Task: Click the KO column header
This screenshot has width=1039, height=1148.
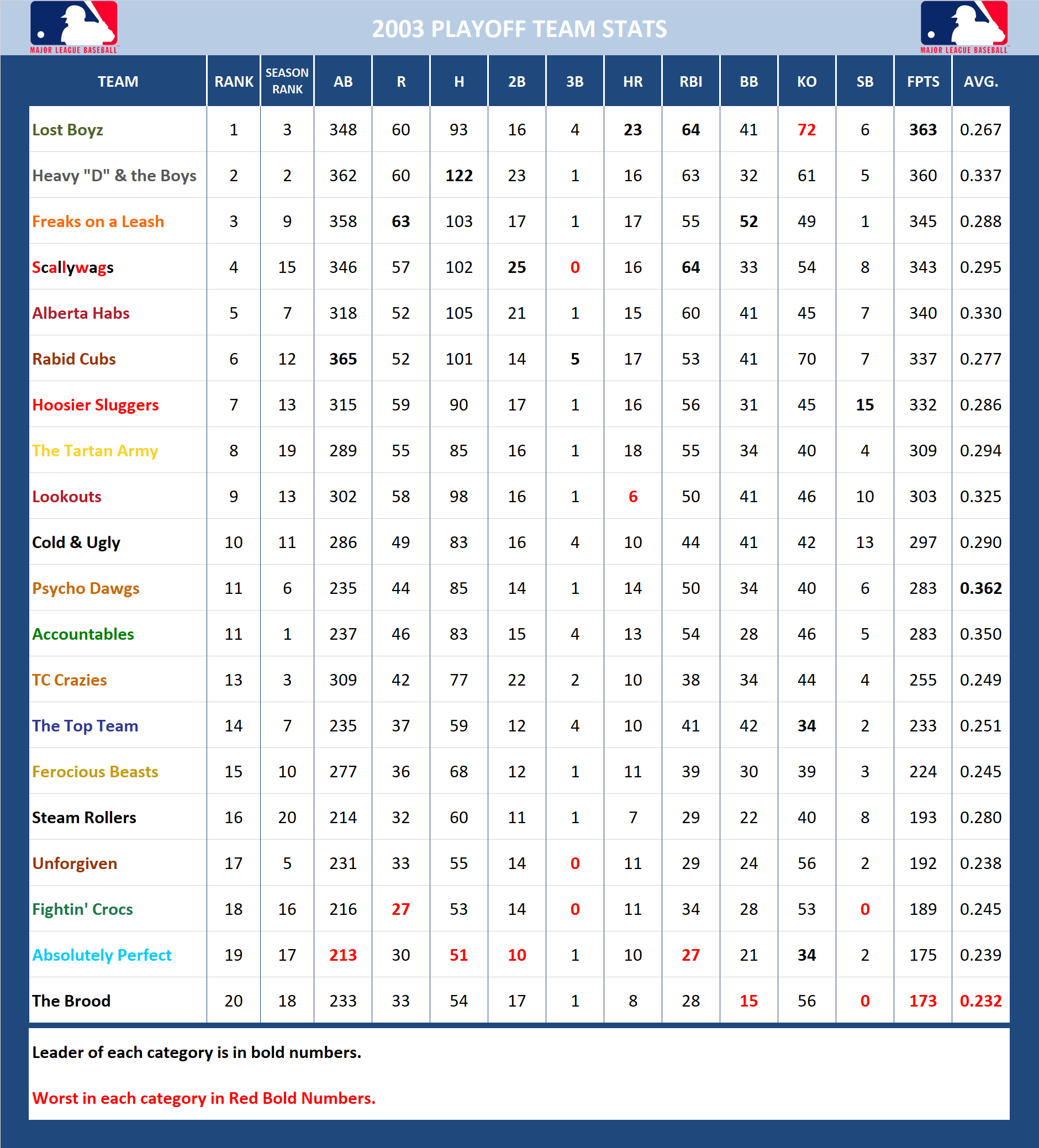Action: coord(806,81)
